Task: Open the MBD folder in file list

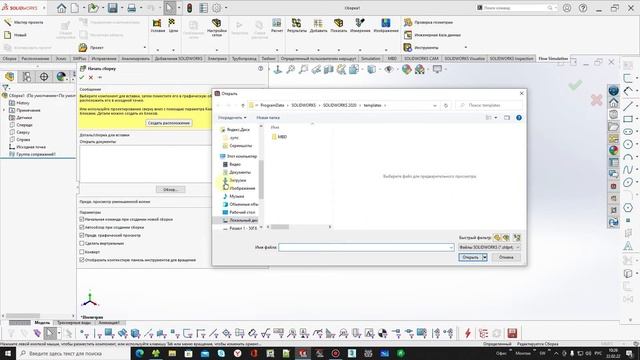Action: click(279, 137)
